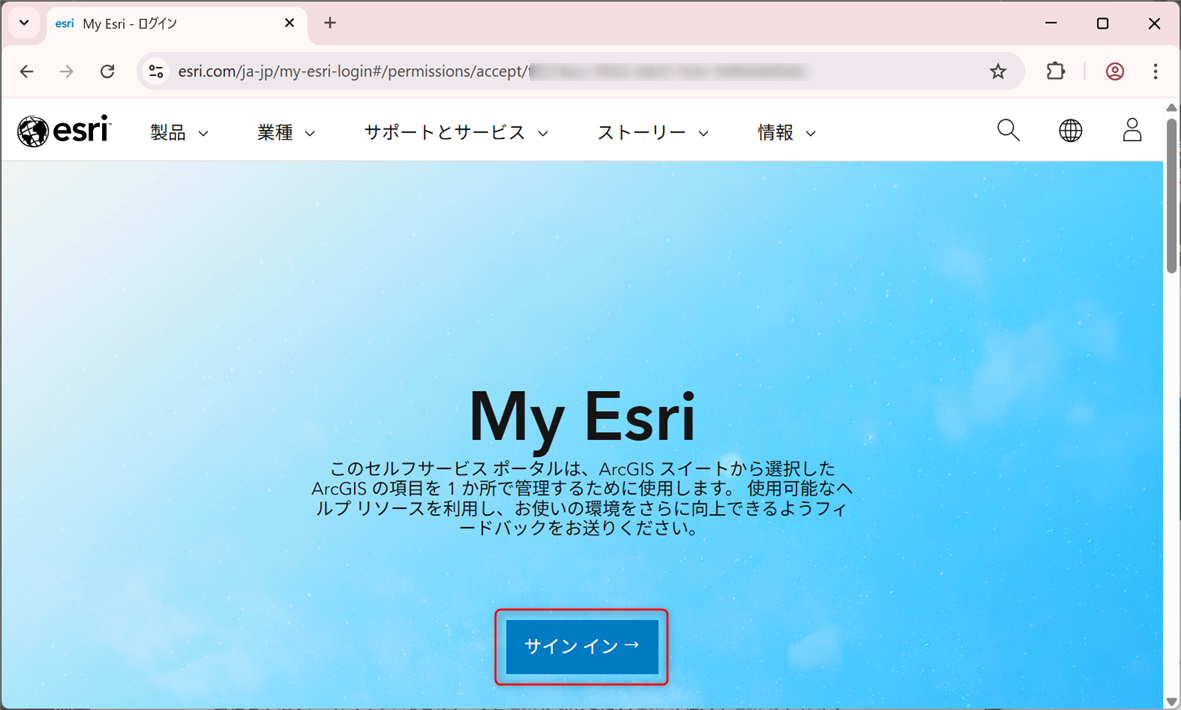Expand the 業種 menu
The width and height of the screenshot is (1181, 710).
tap(286, 133)
